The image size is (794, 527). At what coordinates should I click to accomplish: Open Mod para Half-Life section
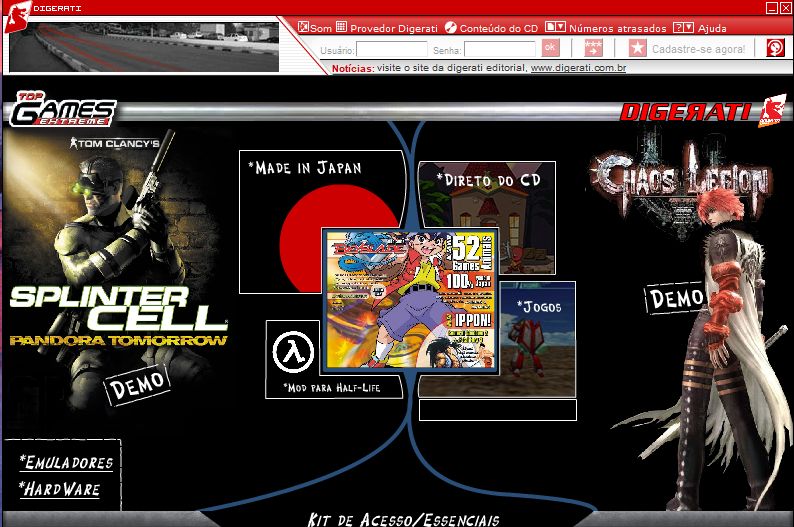(331, 388)
